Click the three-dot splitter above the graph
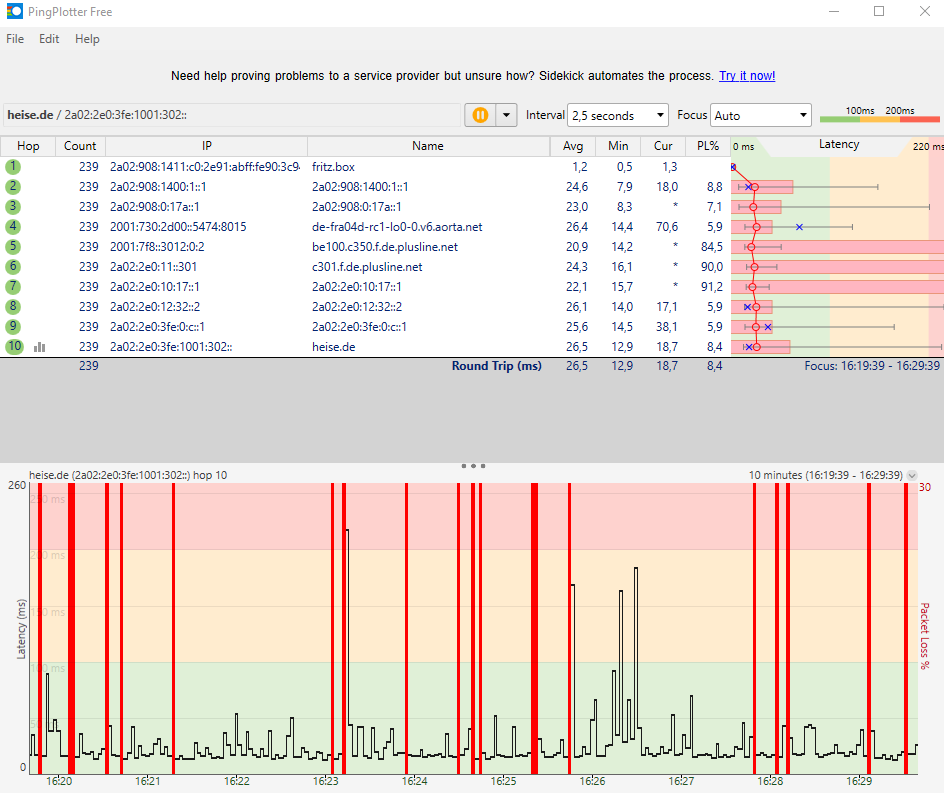This screenshot has height=793, width=944. pos(473,466)
